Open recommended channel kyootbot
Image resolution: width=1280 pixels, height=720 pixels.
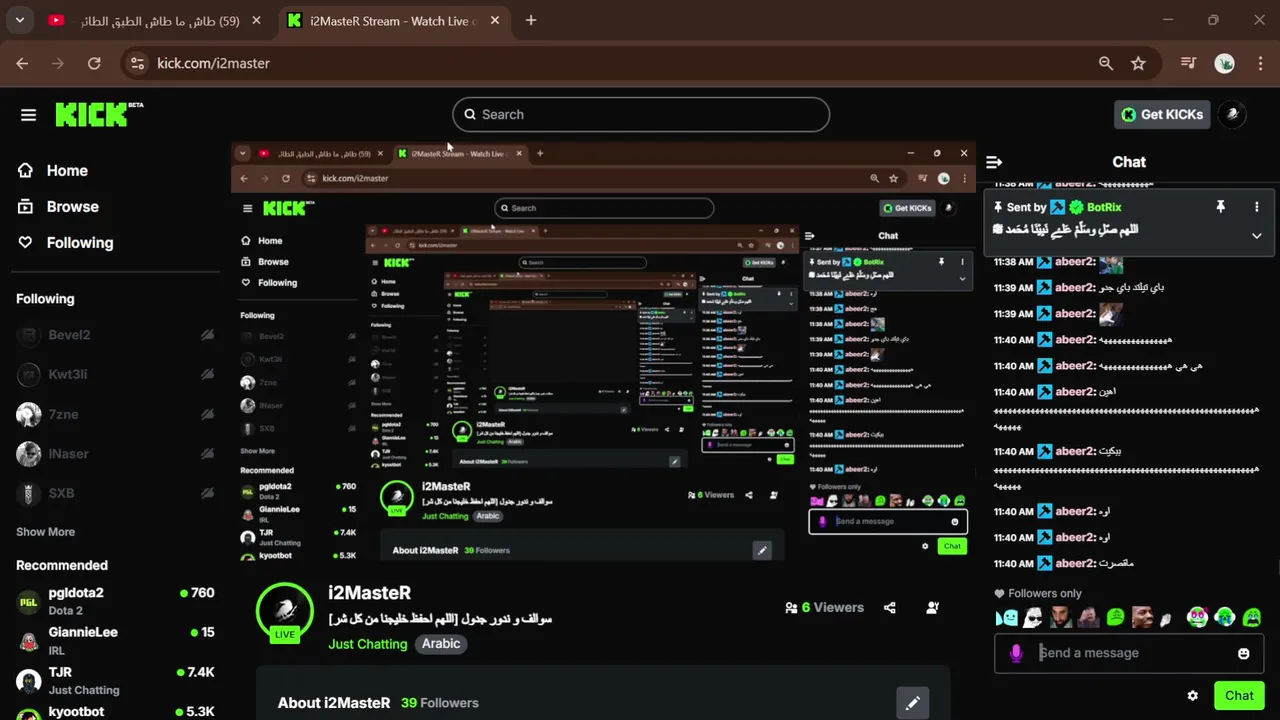pyautogui.click(x=115, y=711)
